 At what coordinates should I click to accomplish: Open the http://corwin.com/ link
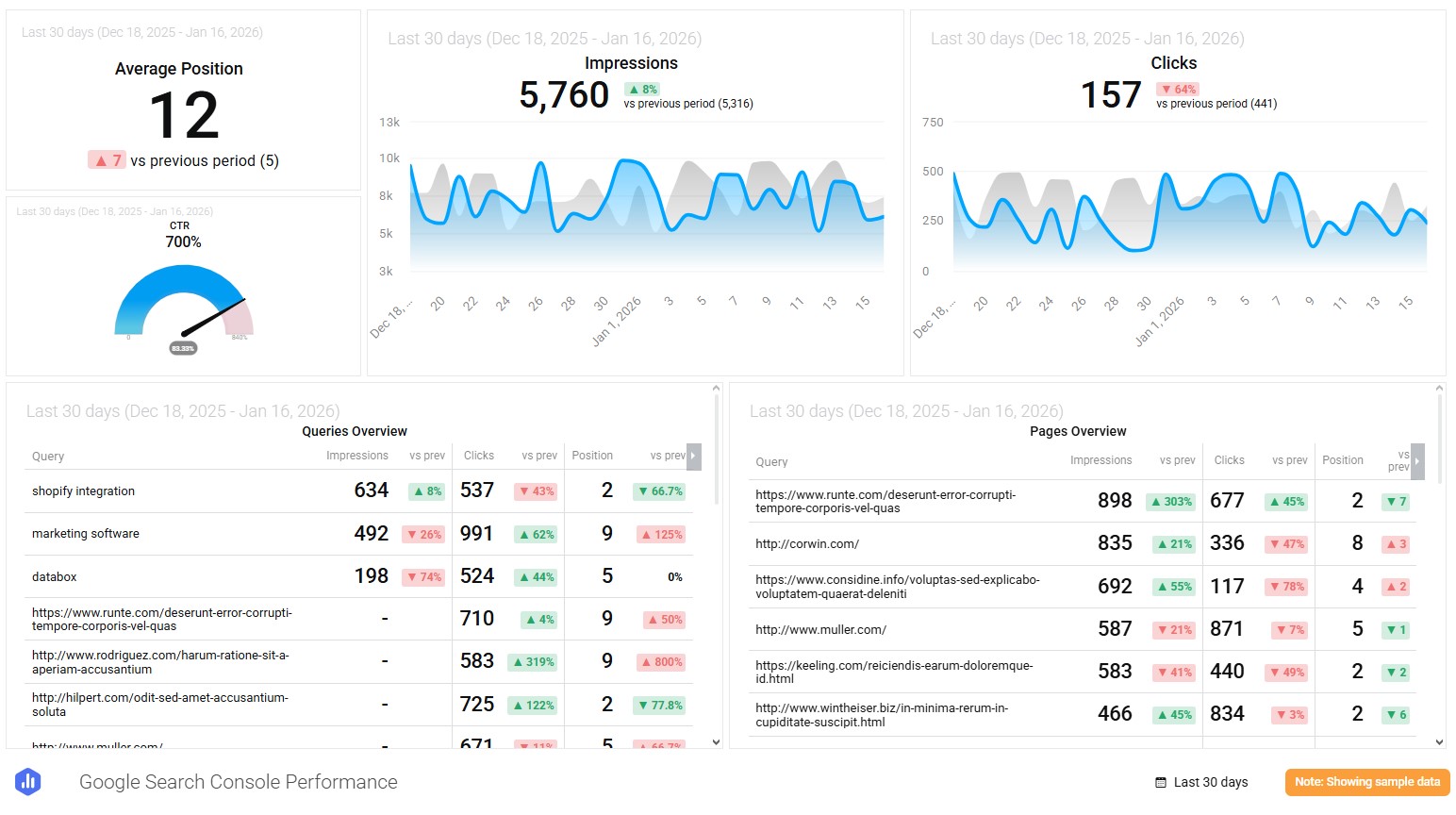(807, 543)
